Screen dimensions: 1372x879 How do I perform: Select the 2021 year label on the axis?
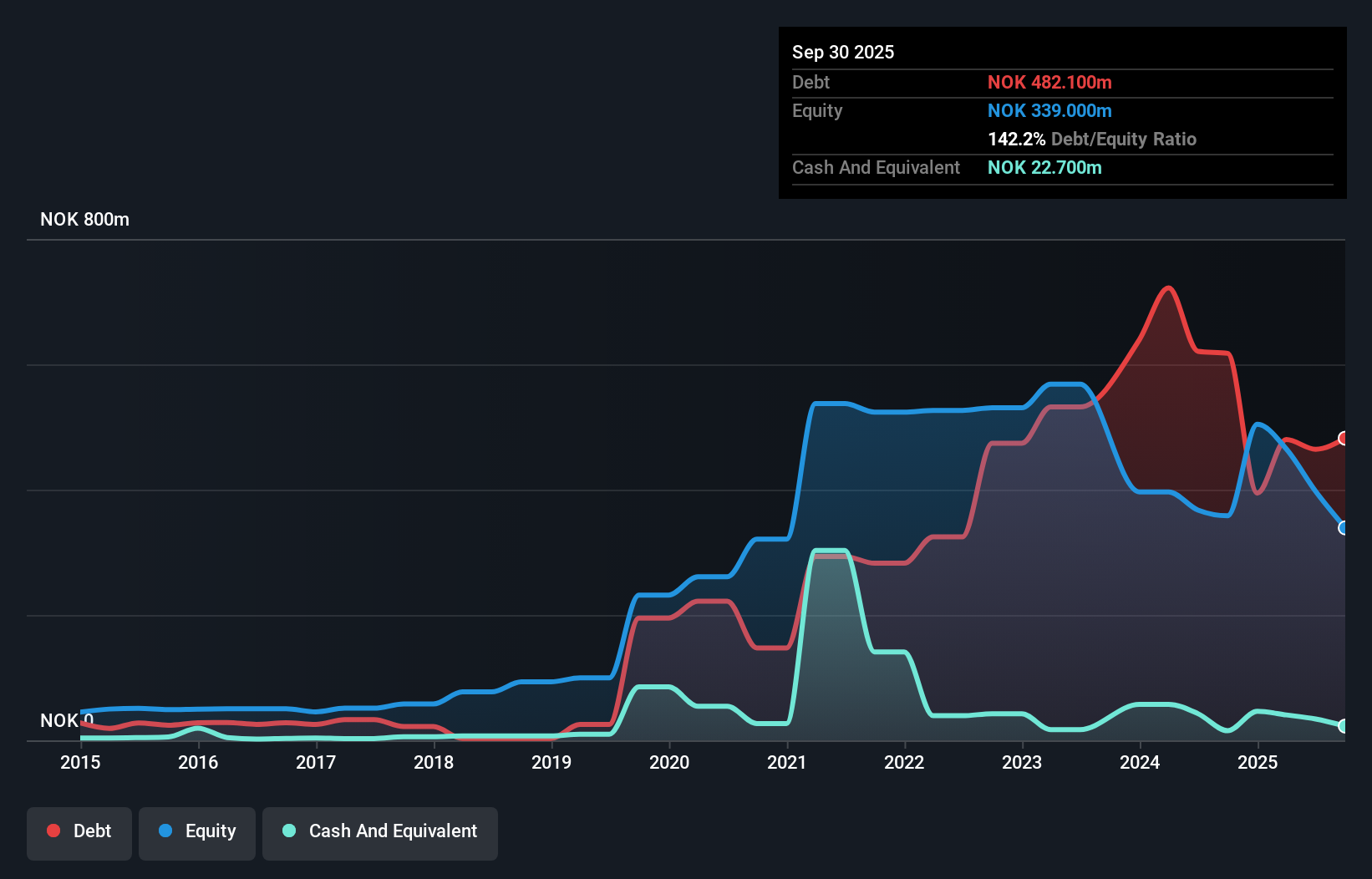coord(786,763)
